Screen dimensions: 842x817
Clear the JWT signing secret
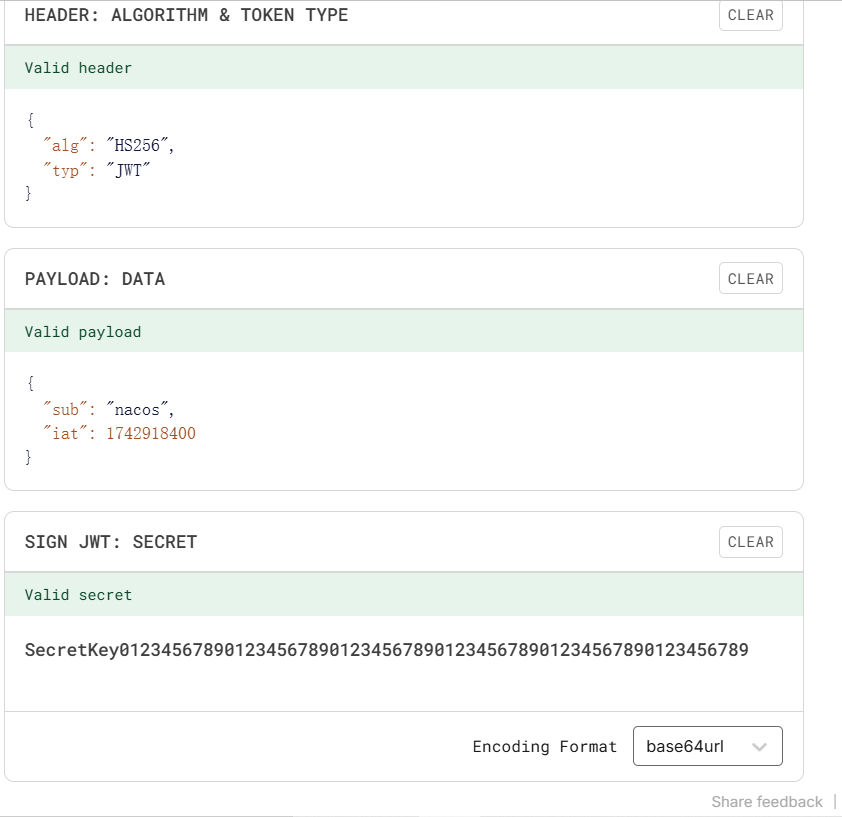pos(750,542)
